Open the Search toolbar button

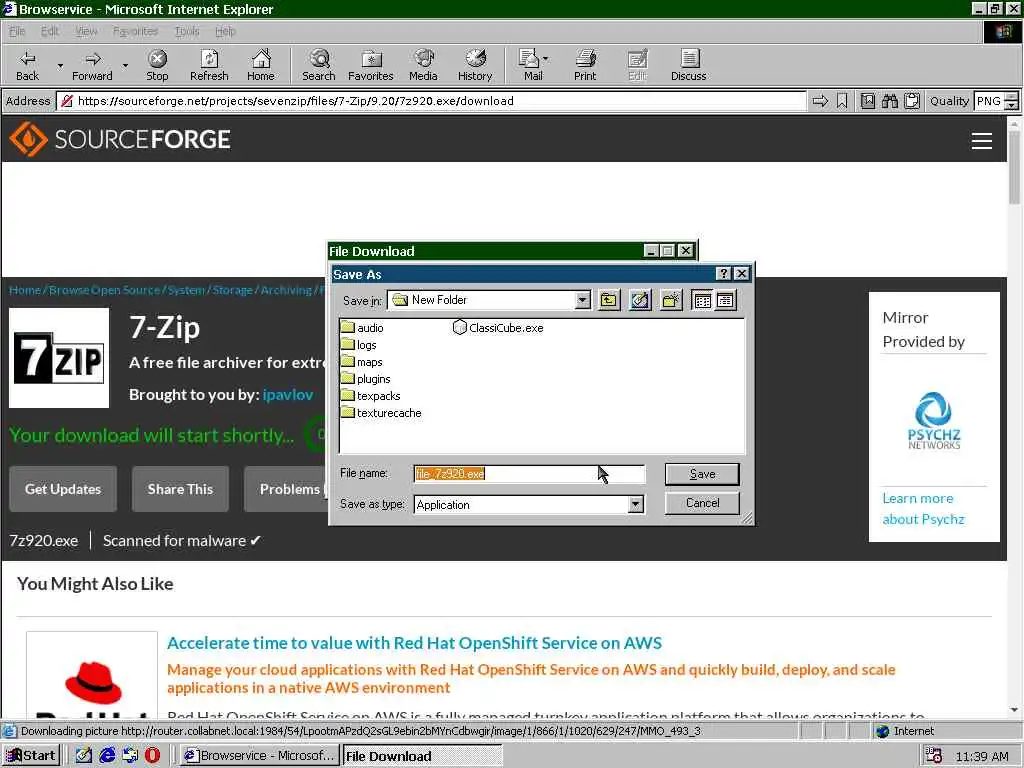click(319, 65)
